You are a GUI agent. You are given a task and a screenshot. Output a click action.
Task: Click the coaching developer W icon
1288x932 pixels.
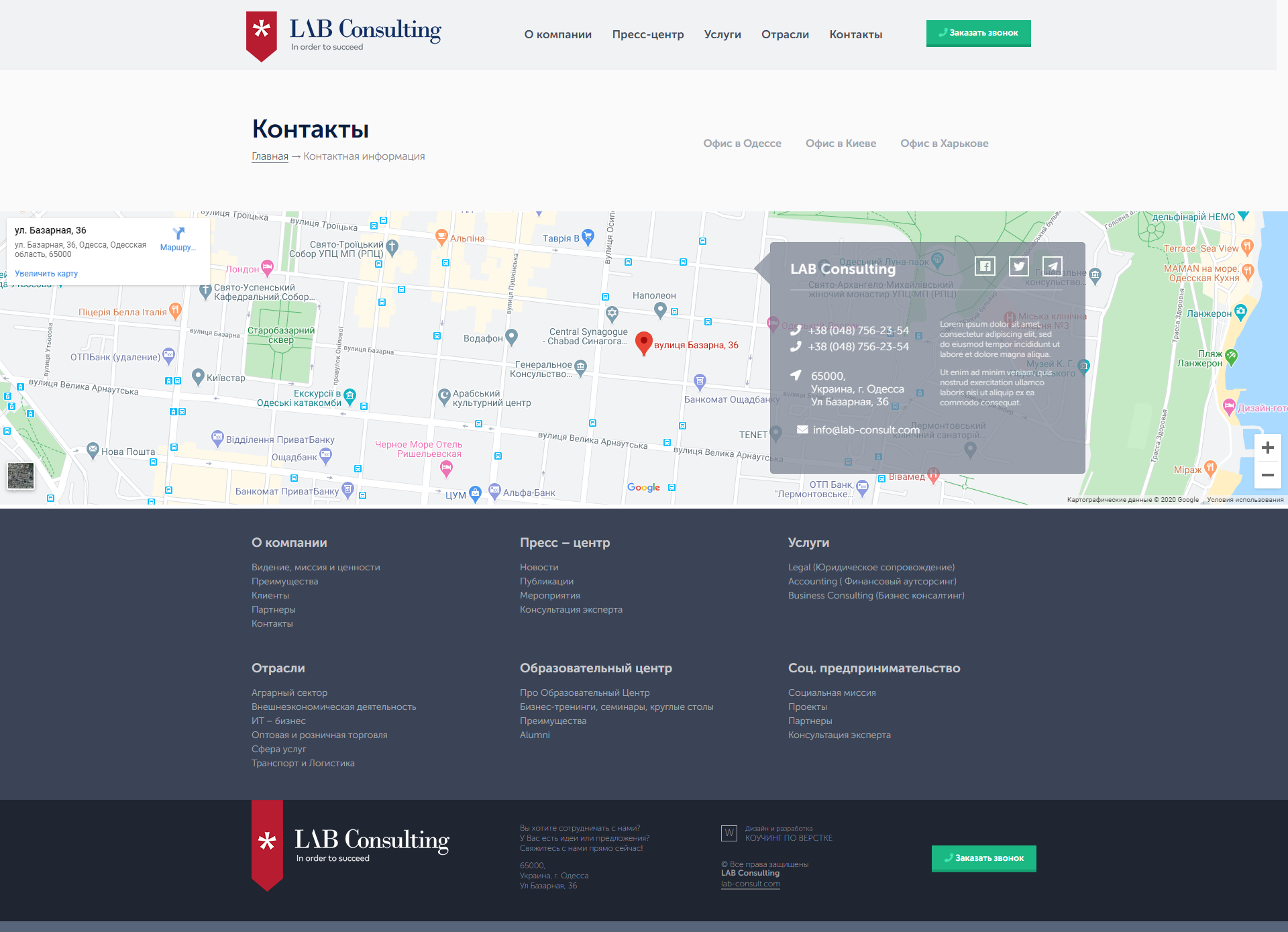[729, 833]
